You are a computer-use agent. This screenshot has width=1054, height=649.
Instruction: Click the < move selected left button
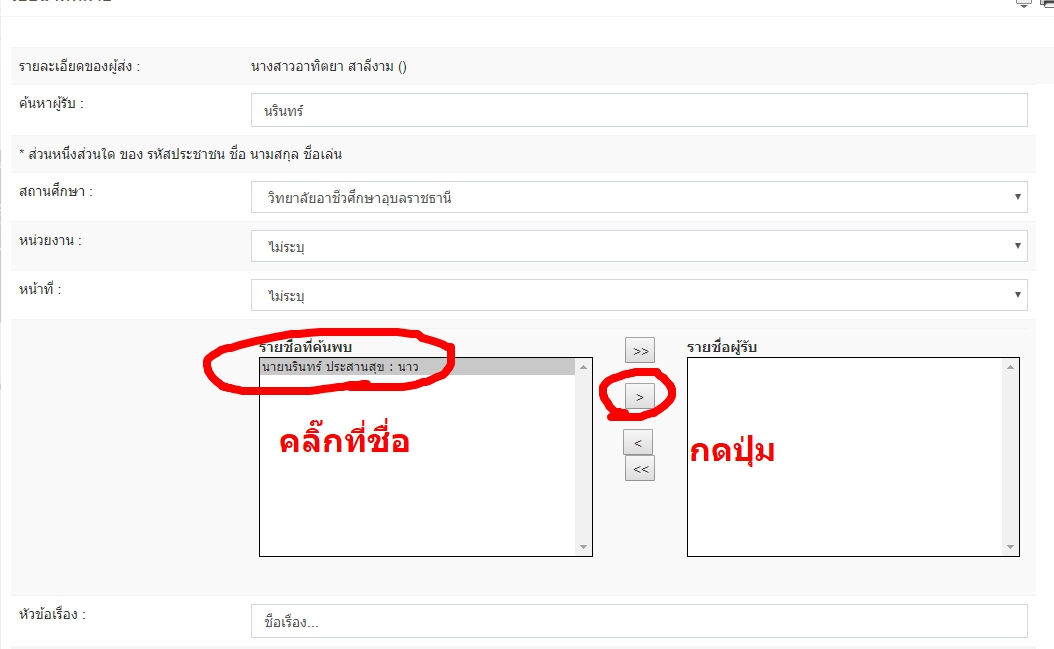(x=638, y=443)
